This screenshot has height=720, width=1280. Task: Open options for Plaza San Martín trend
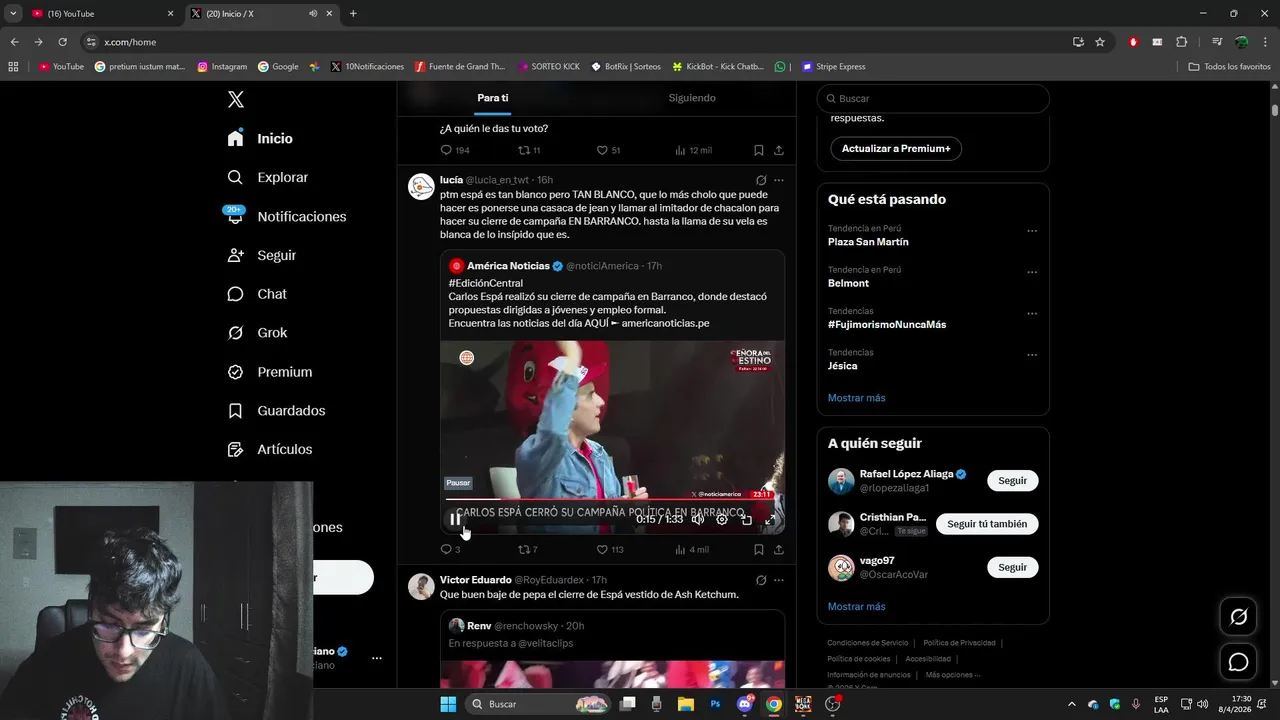coord(1032,231)
